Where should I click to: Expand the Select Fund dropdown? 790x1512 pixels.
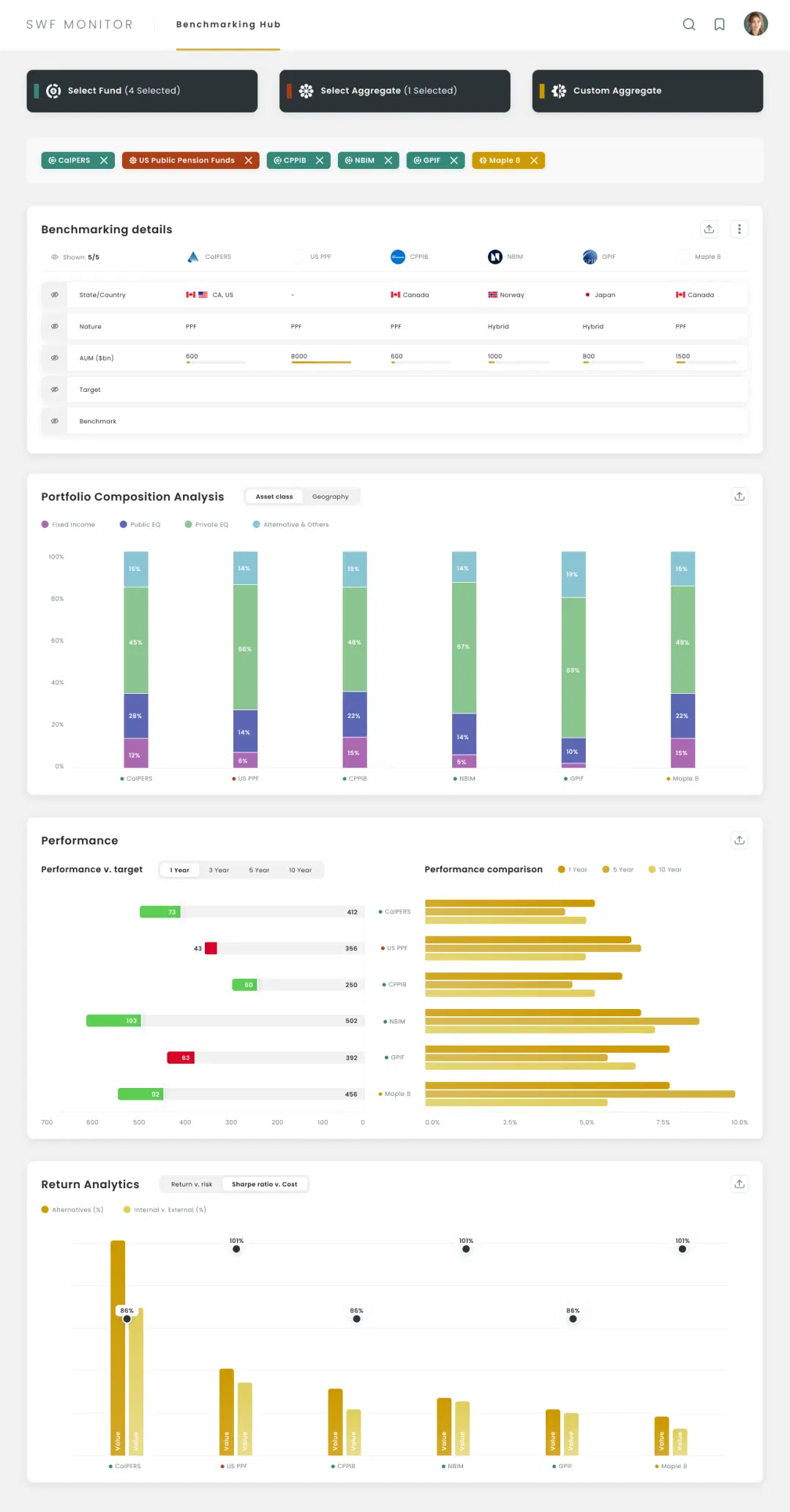pyautogui.click(x=142, y=91)
